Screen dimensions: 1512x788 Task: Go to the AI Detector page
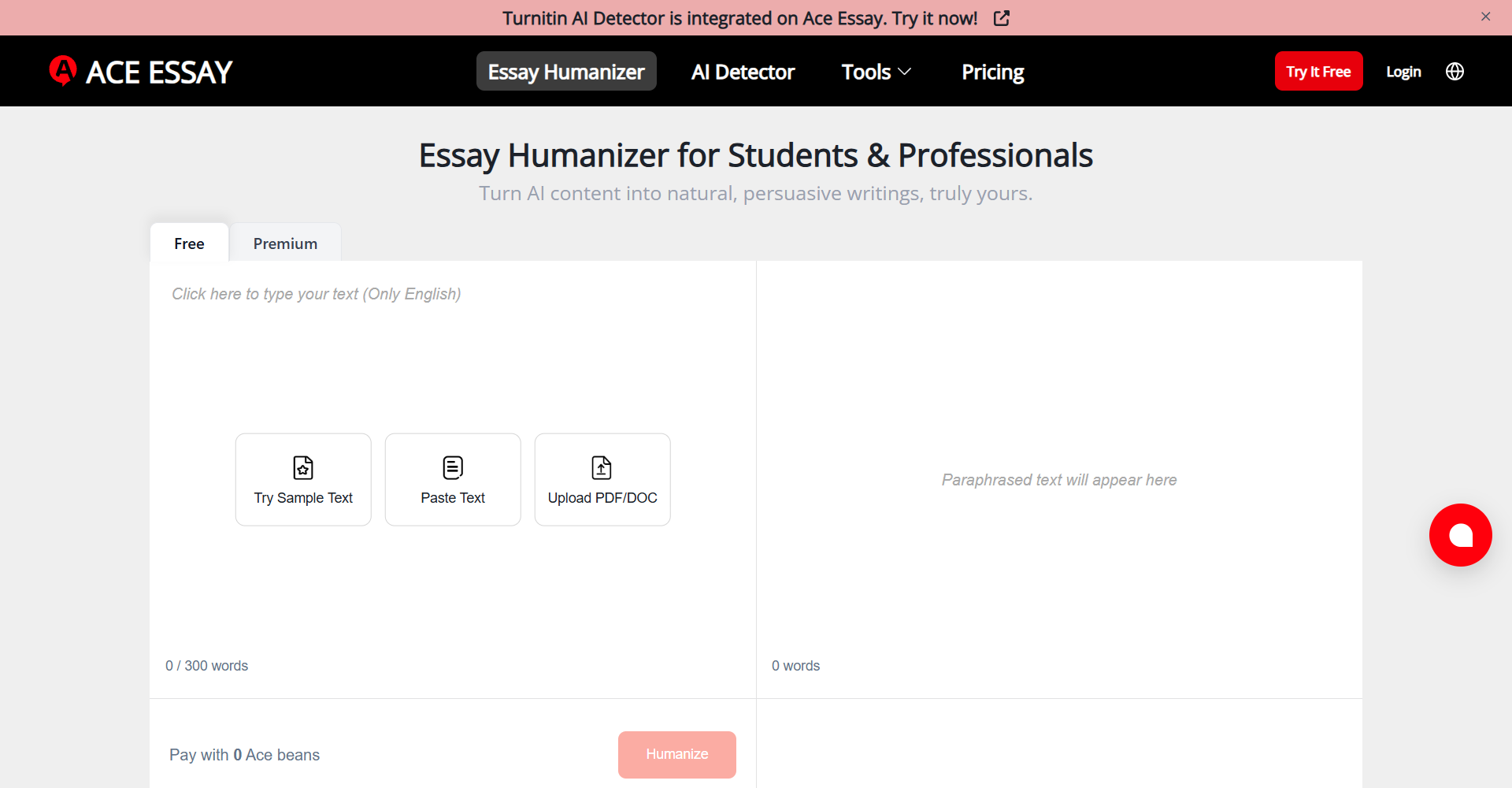743,72
